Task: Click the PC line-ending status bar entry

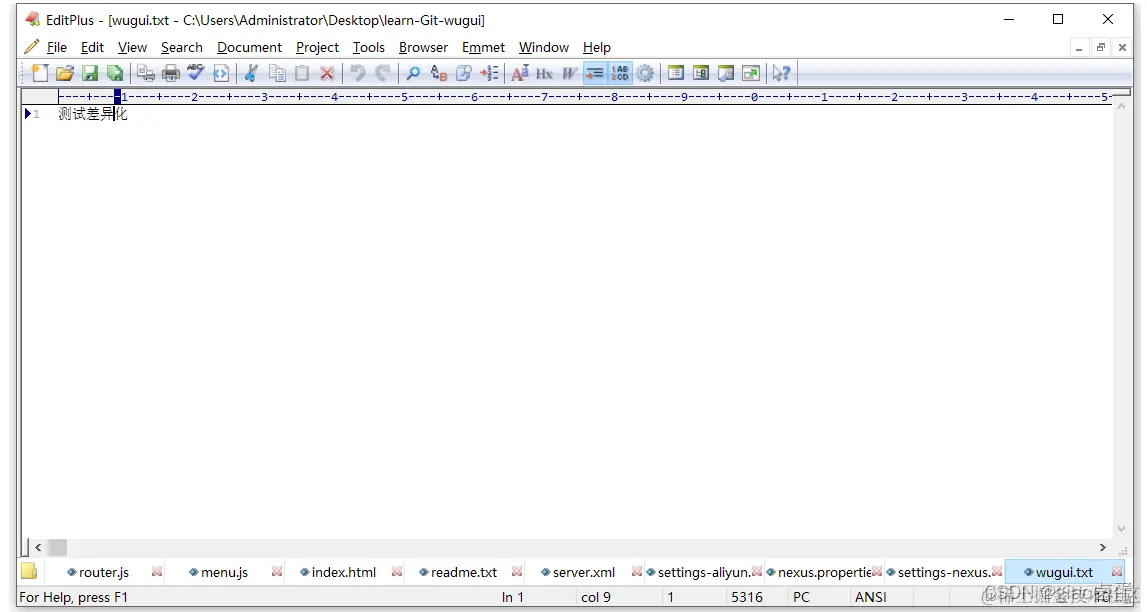Action: click(802, 597)
